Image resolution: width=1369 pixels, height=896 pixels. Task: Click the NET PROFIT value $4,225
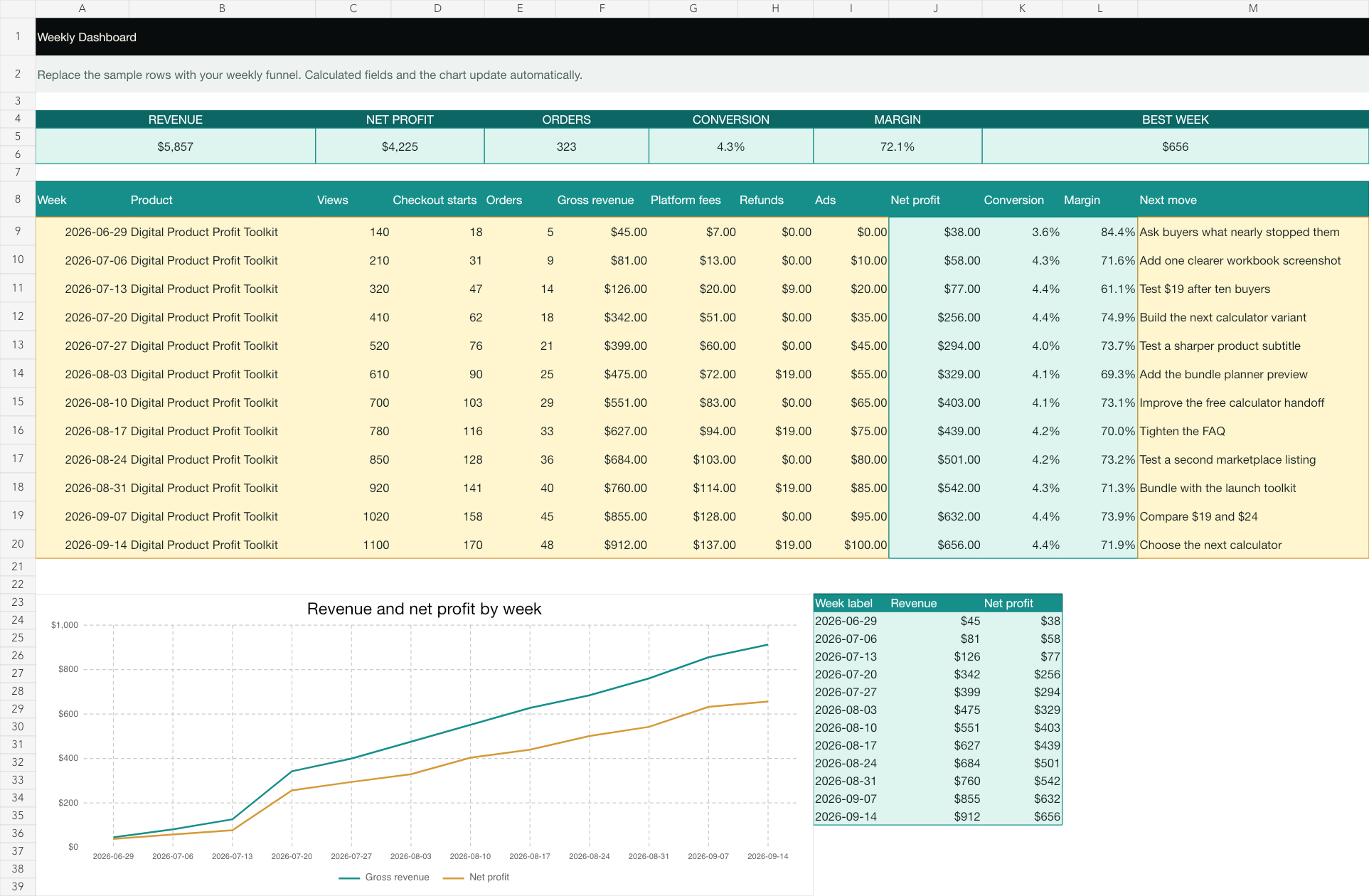pos(400,146)
